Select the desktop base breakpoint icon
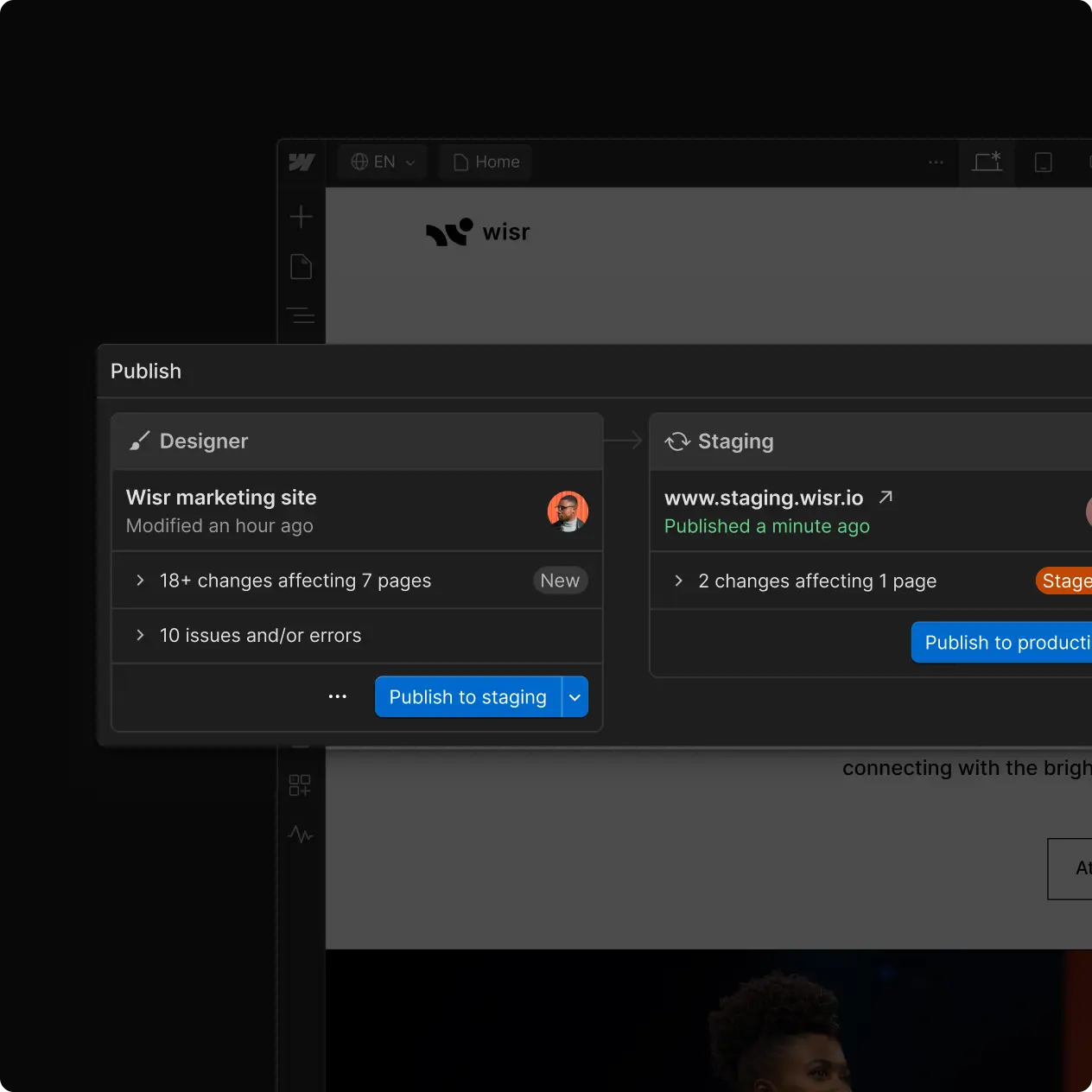 pyautogui.click(x=987, y=162)
